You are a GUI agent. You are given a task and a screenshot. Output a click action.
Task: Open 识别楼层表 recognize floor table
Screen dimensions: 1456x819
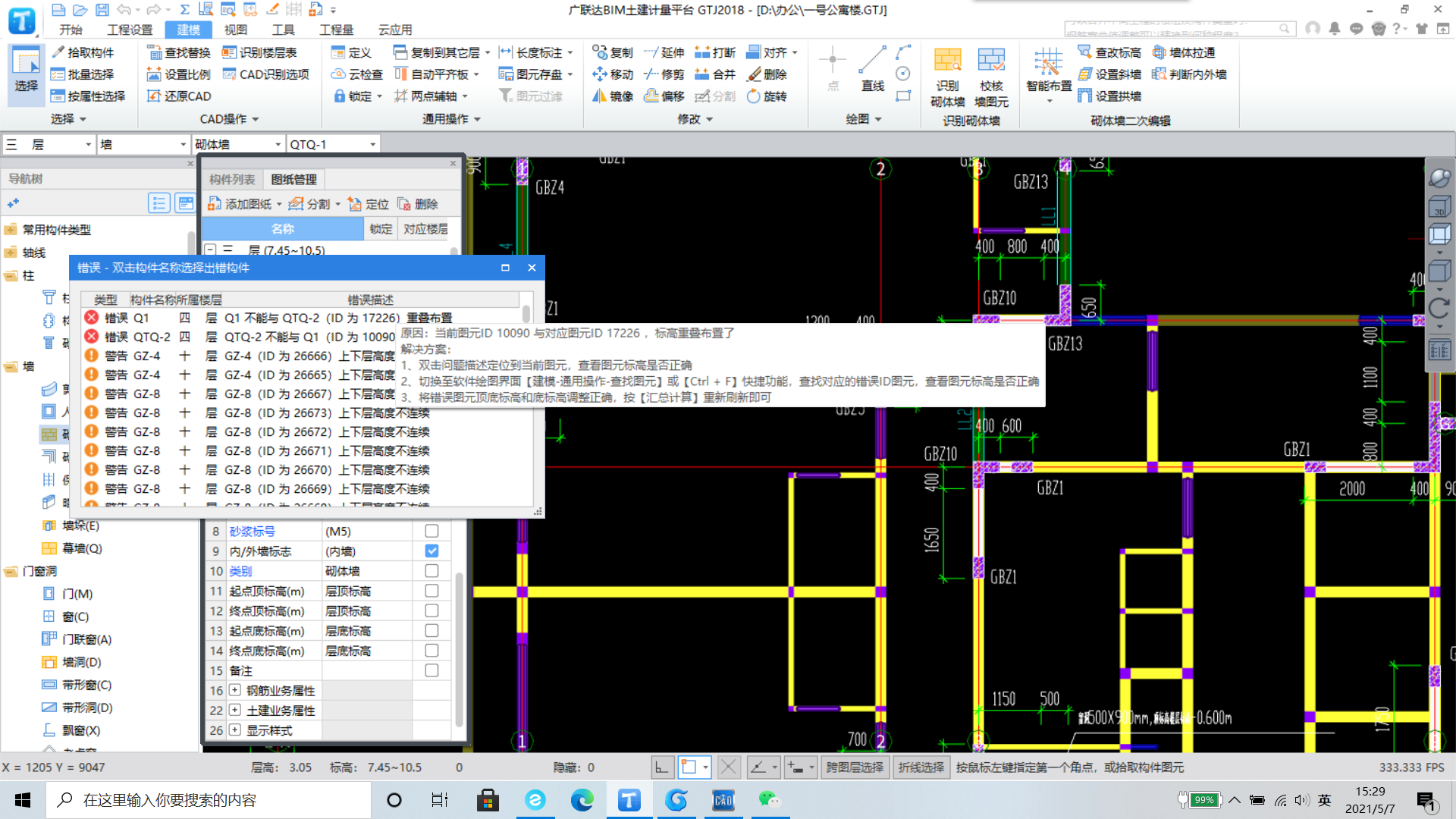(x=259, y=52)
